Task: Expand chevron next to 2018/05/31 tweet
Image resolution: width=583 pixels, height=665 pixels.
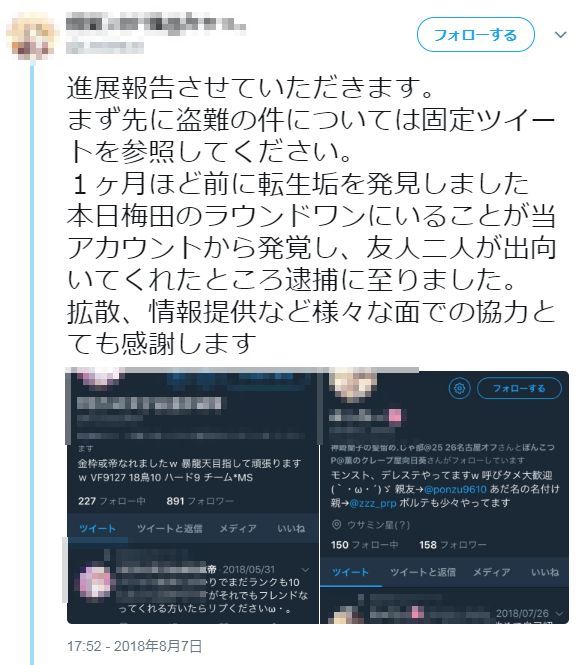Action: coord(305,570)
